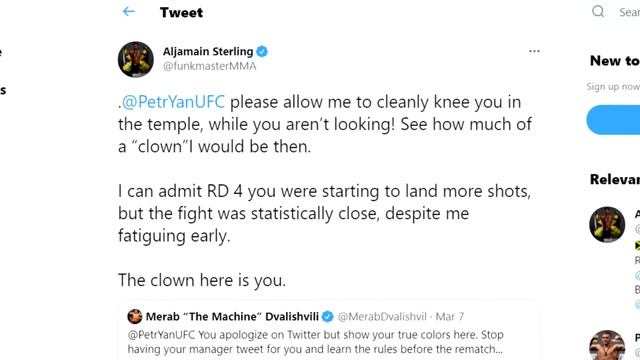Click the Mar 7 timestamp

(449, 317)
